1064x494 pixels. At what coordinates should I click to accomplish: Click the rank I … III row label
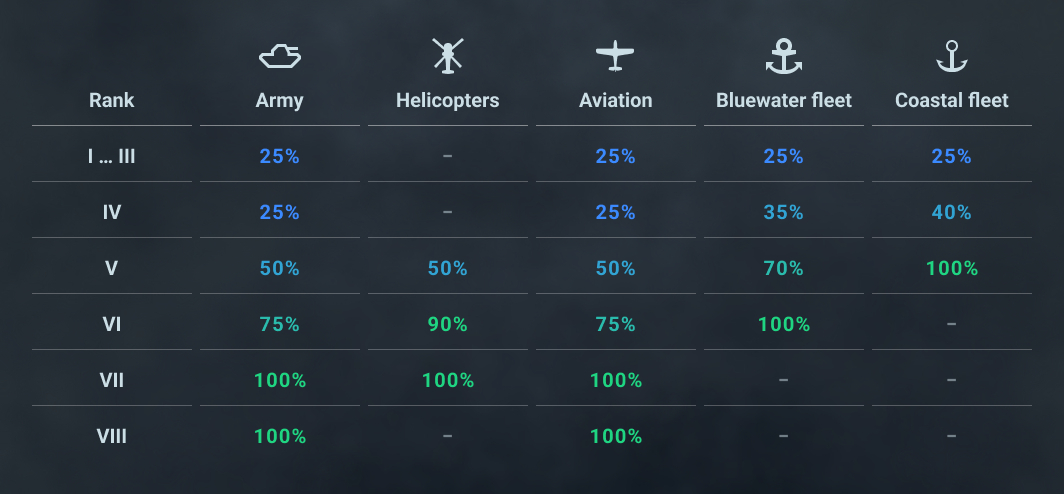[111, 156]
